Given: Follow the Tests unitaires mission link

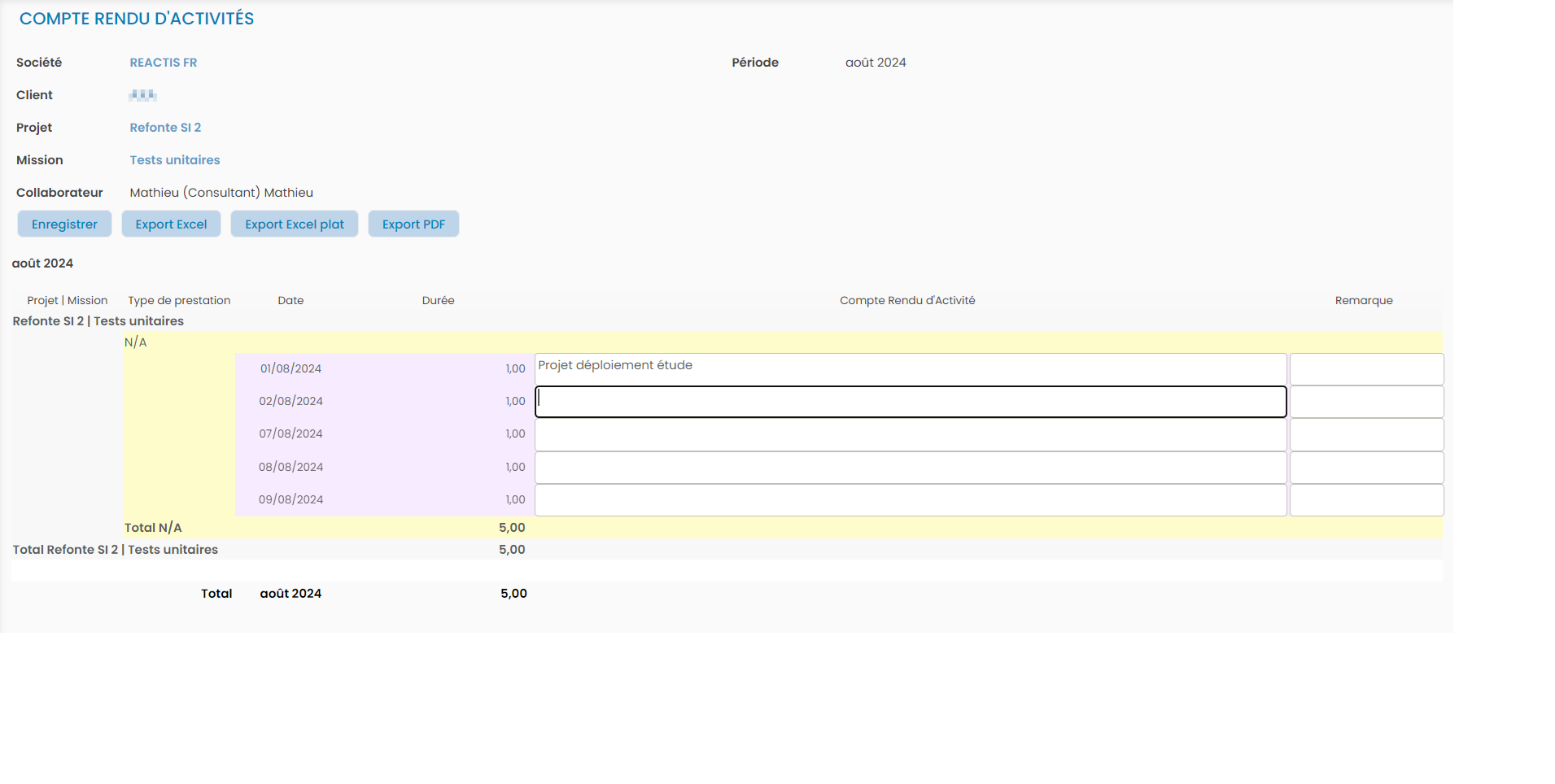Looking at the screenshot, I should pos(175,160).
